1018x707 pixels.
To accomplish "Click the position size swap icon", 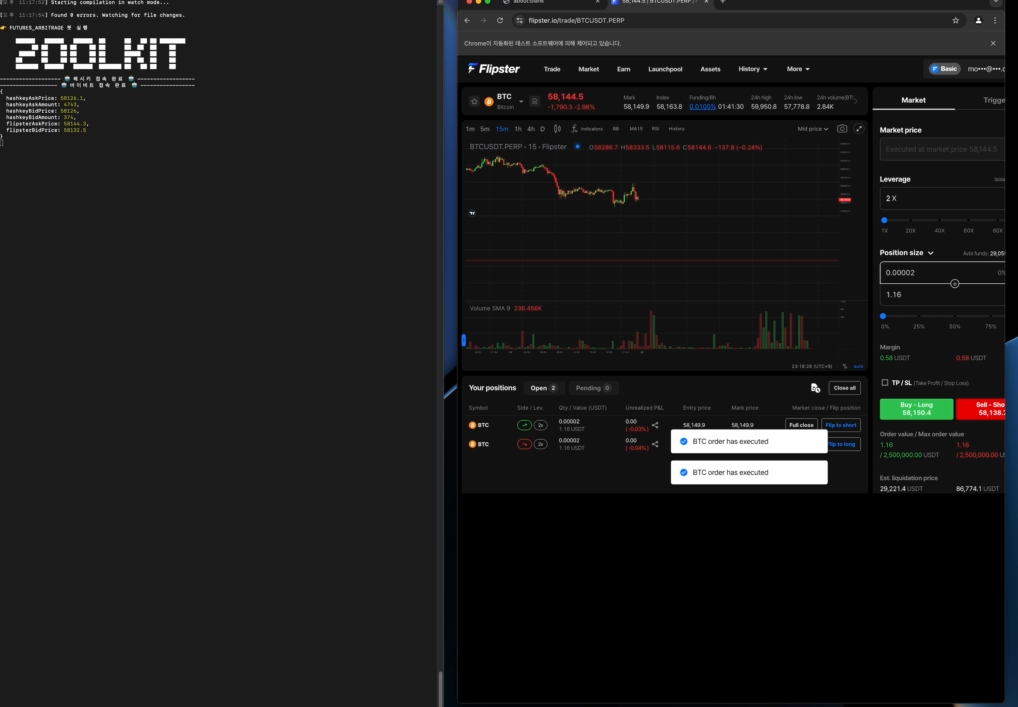I will point(954,284).
